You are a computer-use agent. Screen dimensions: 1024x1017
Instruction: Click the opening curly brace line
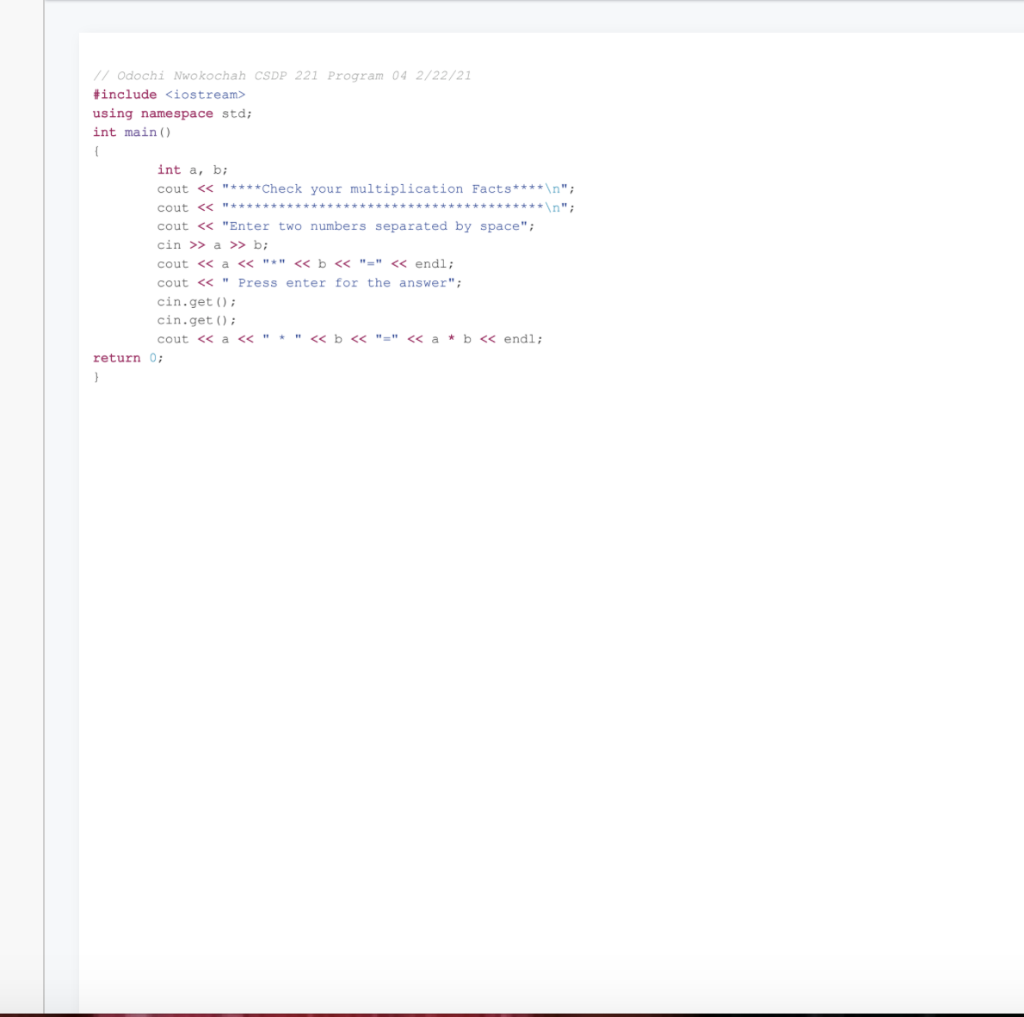tap(97, 151)
